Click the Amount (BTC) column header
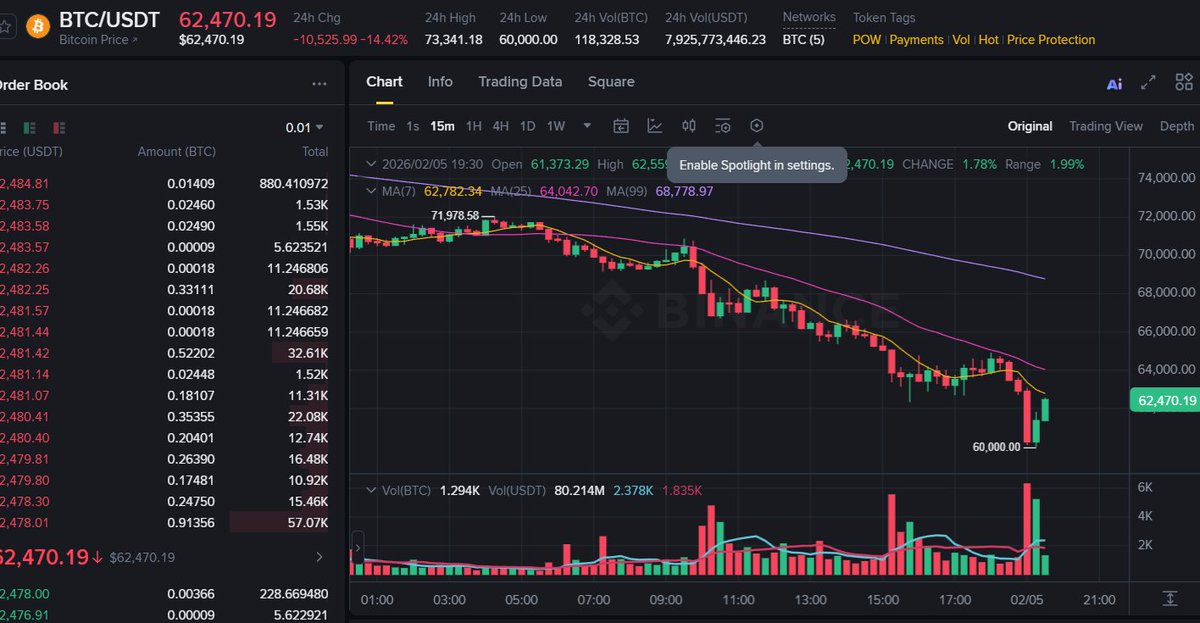The width and height of the screenshot is (1200, 623). click(176, 152)
